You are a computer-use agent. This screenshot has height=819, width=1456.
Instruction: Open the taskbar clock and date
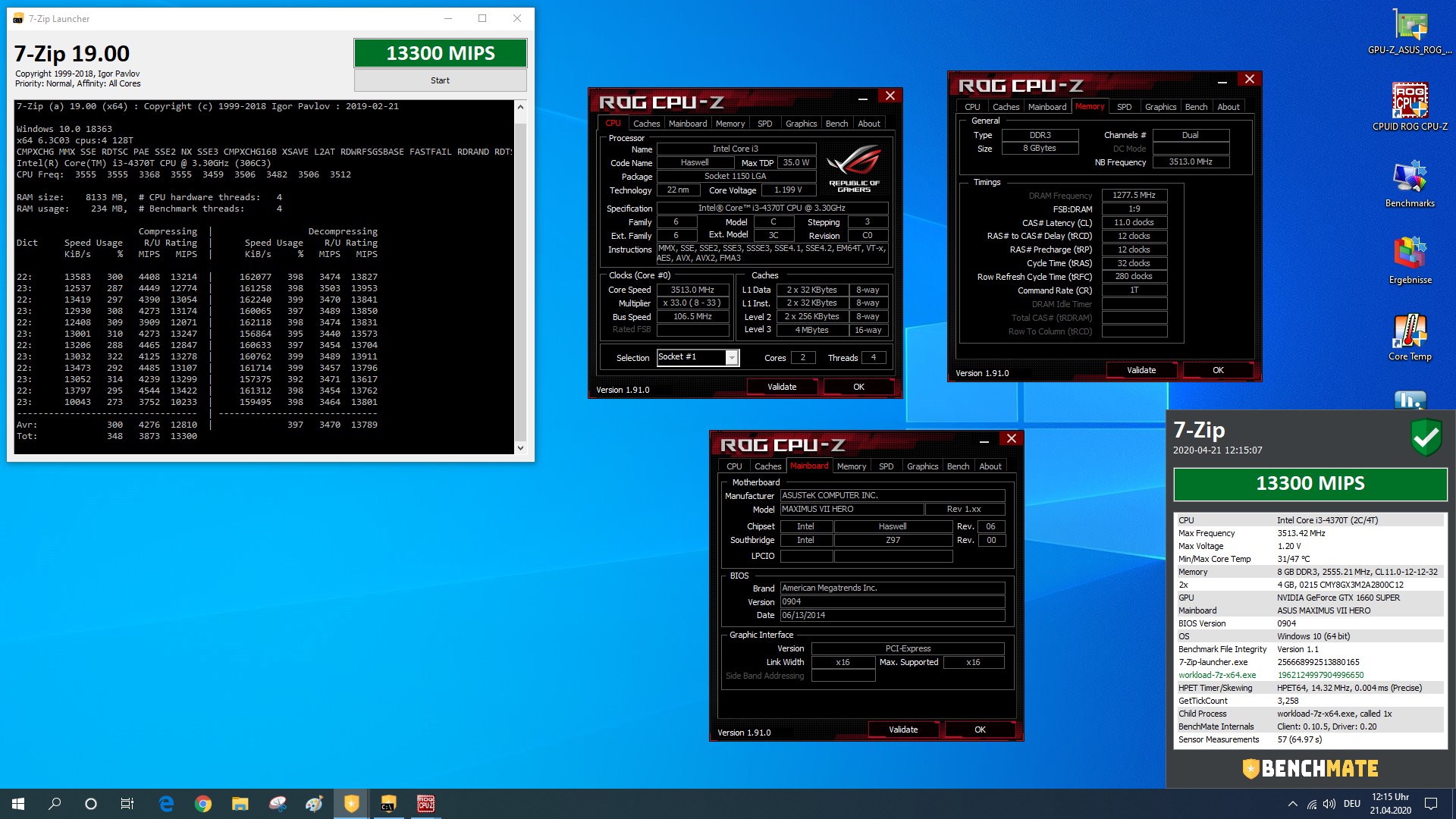pos(1390,804)
